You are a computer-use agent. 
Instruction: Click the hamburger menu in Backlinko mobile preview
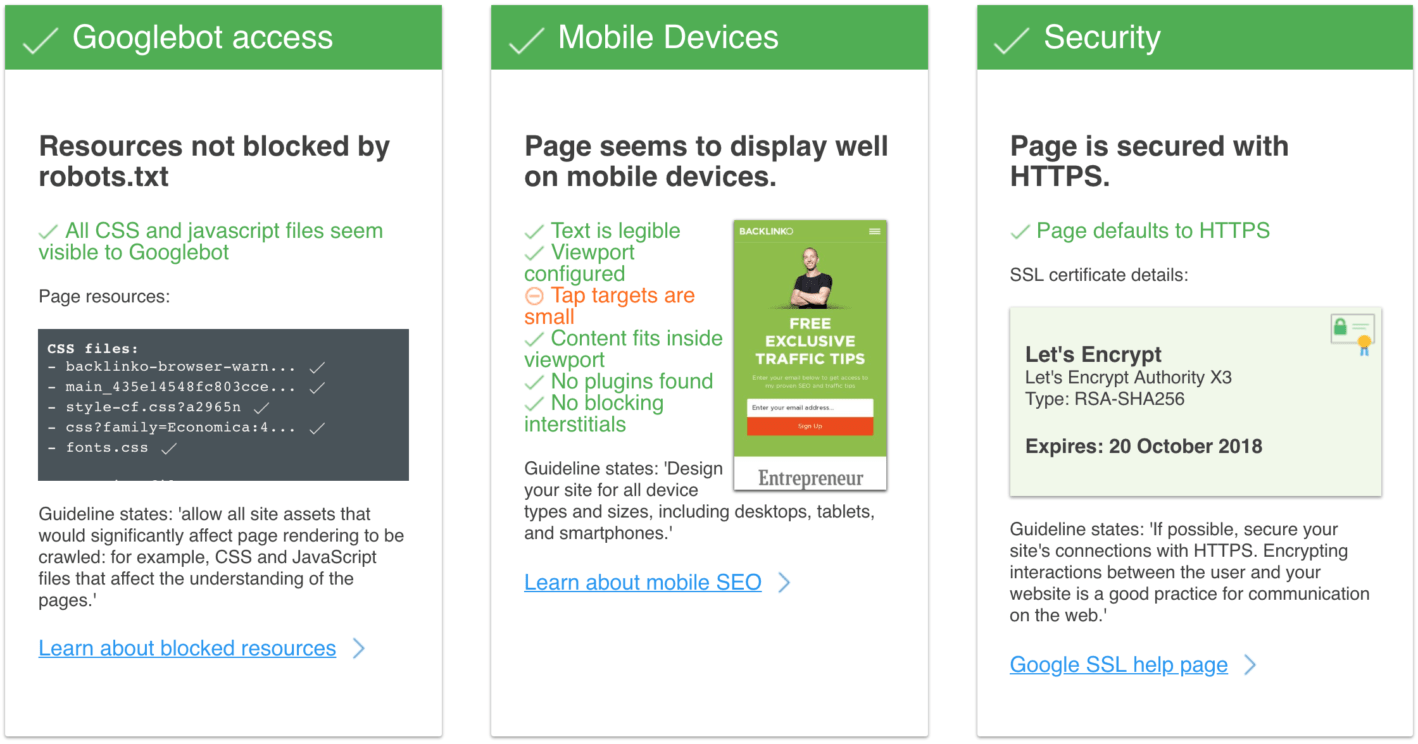pos(875,231)
